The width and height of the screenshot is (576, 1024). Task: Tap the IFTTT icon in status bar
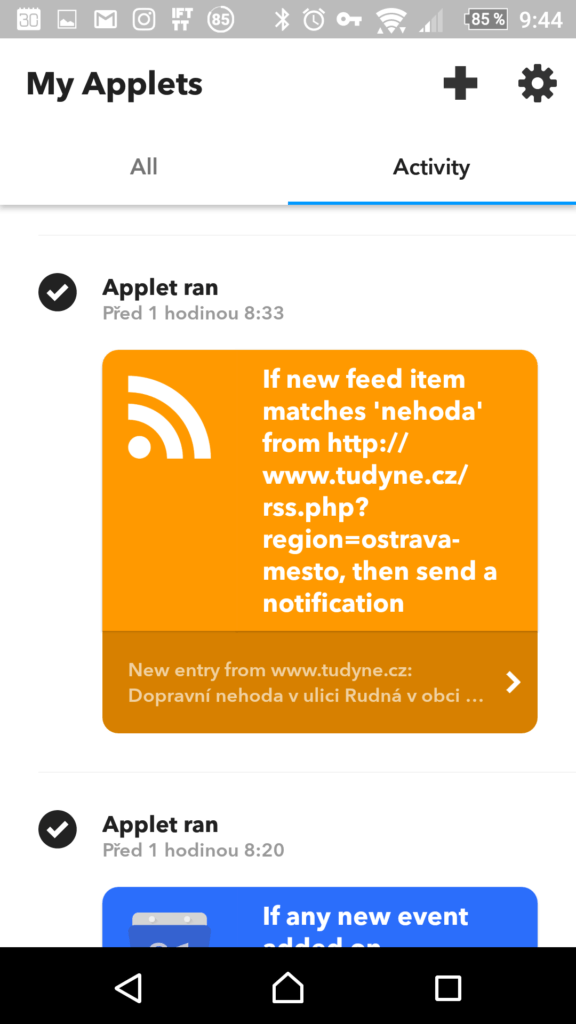[x=182, y=20]
